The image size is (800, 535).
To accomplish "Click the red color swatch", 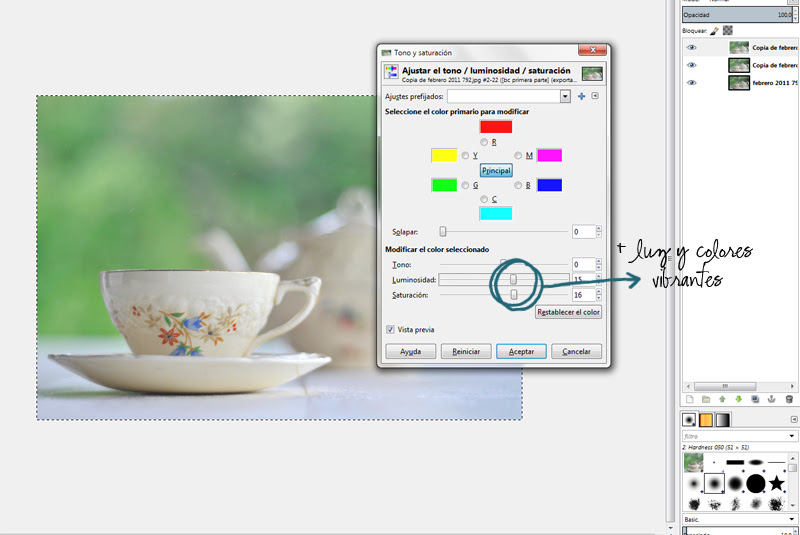I will [x=496, y=126].
